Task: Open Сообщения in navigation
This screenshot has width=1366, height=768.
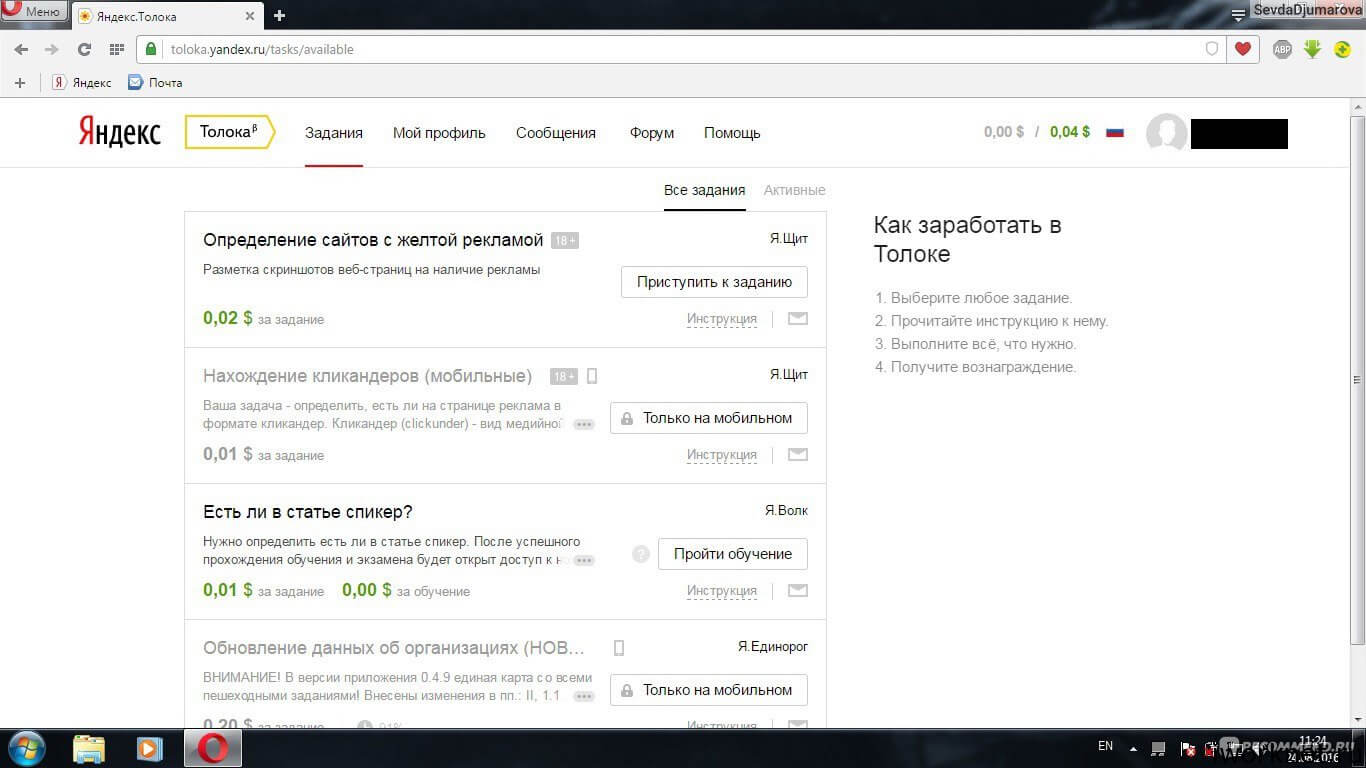Action: point(556,133)
